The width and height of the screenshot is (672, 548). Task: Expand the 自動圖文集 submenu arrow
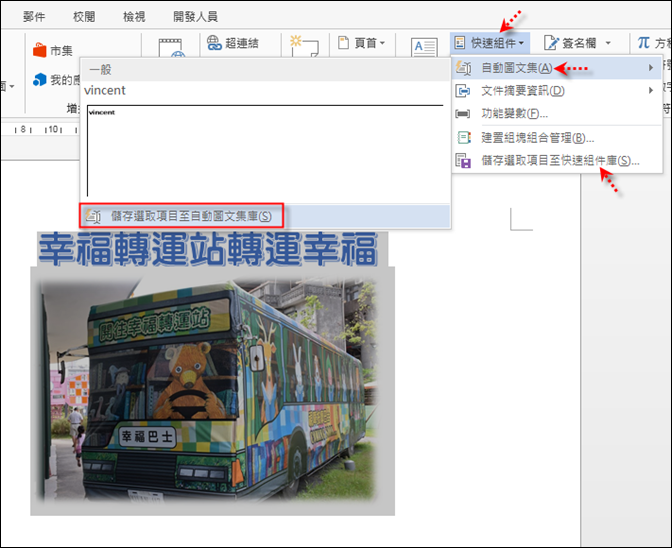(651, 68)
